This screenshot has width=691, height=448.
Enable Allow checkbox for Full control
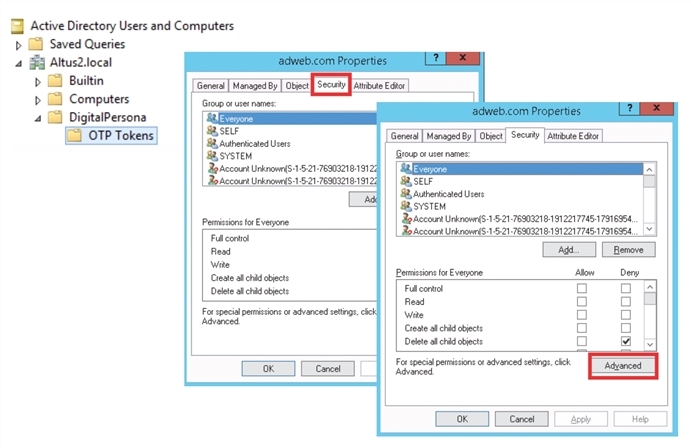coord(582,289)
